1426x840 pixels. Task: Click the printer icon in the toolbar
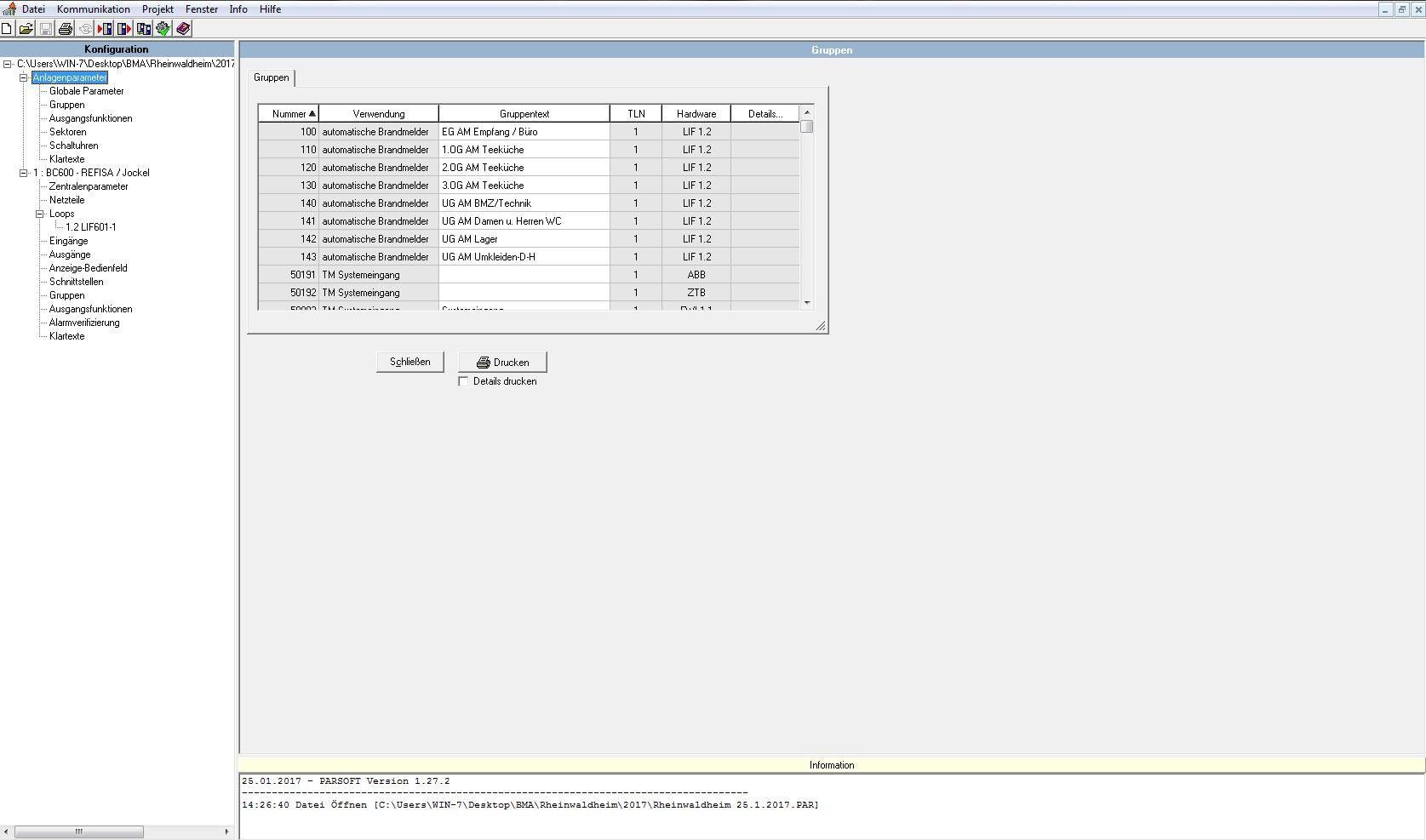click(66, 29)
